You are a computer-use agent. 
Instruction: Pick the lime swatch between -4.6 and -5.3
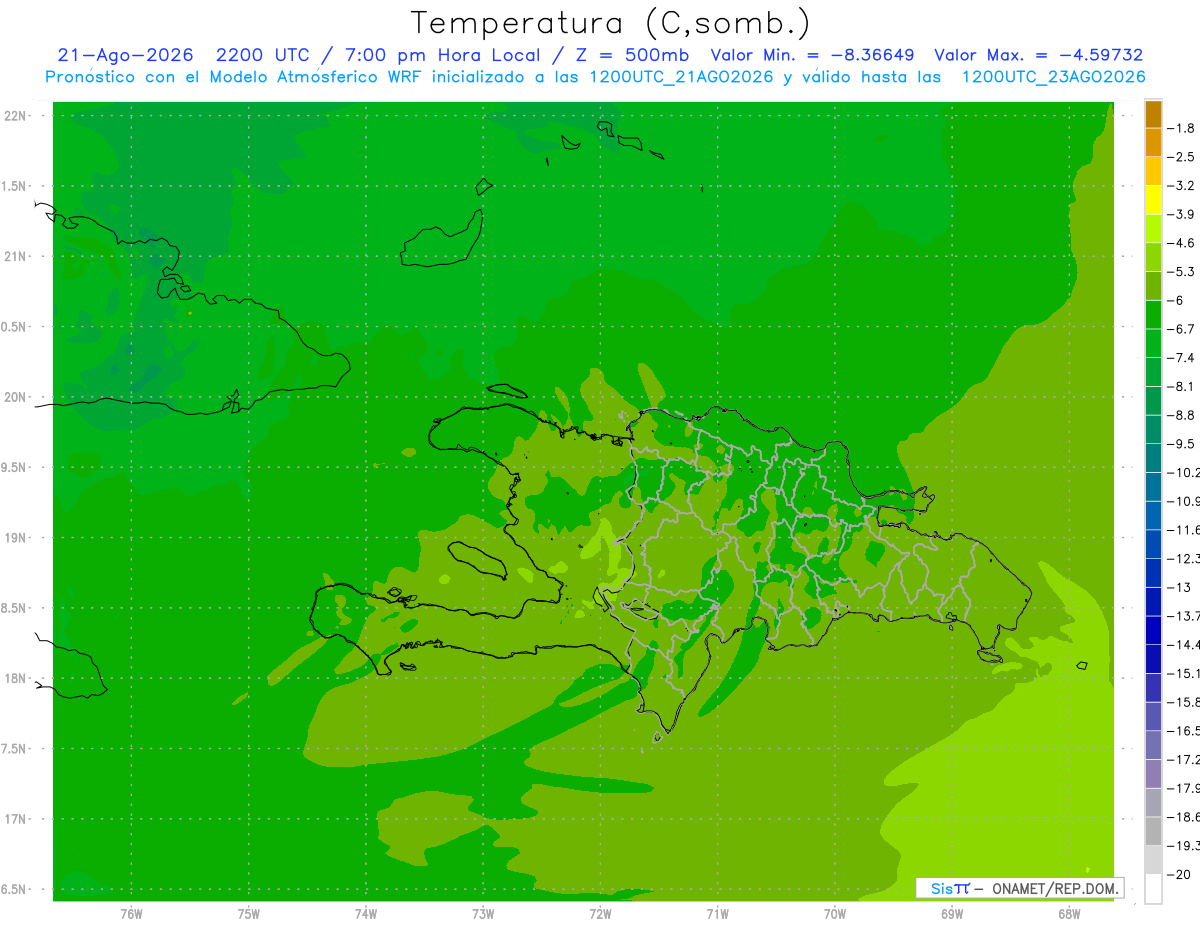1153,257
